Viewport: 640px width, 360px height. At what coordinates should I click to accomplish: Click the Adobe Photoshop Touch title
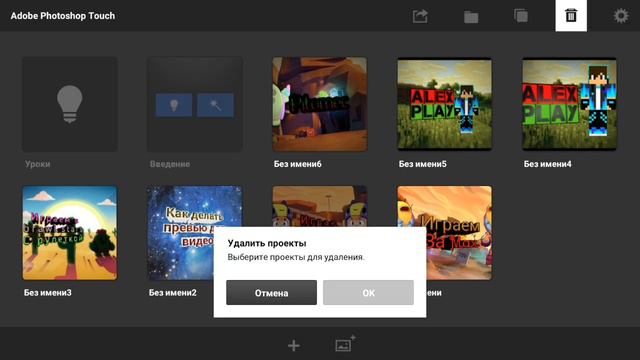pos(63,16)
